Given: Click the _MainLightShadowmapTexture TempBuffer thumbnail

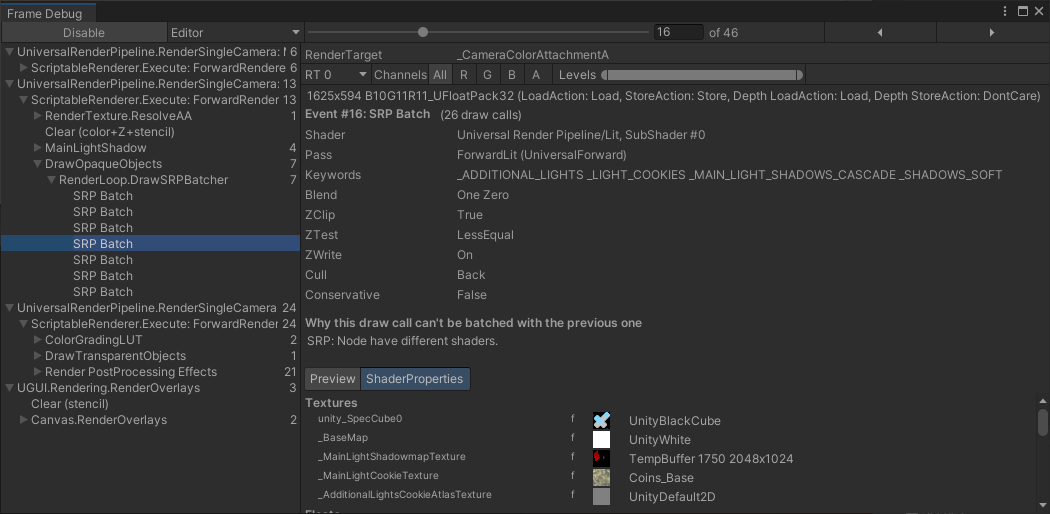Looking at the screenshot, I should pyautogui.click(x=601, y=458).
